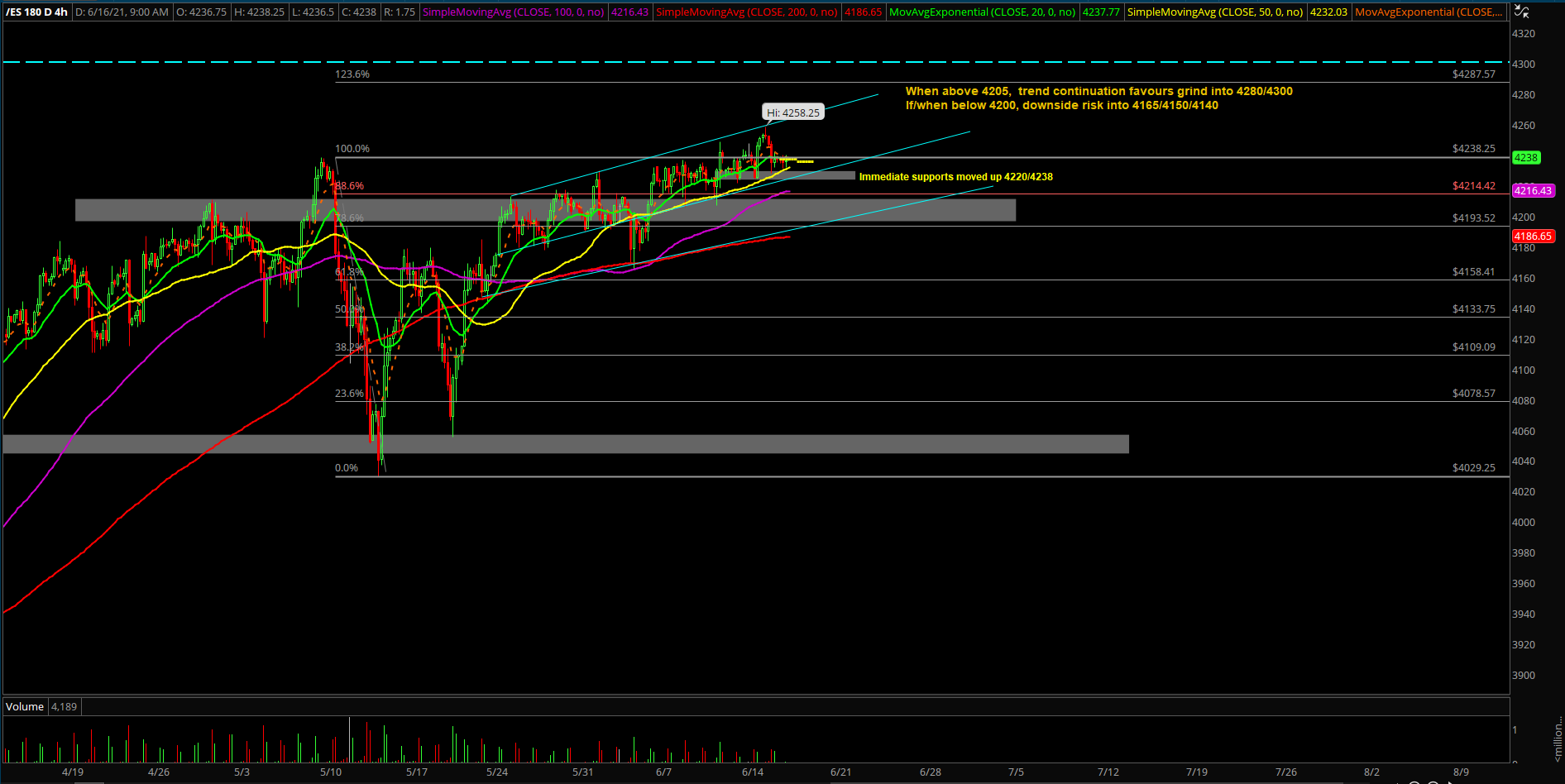Expand the sideways million volume axis label
This screenshot has width=1565, height=784.
1558,739
